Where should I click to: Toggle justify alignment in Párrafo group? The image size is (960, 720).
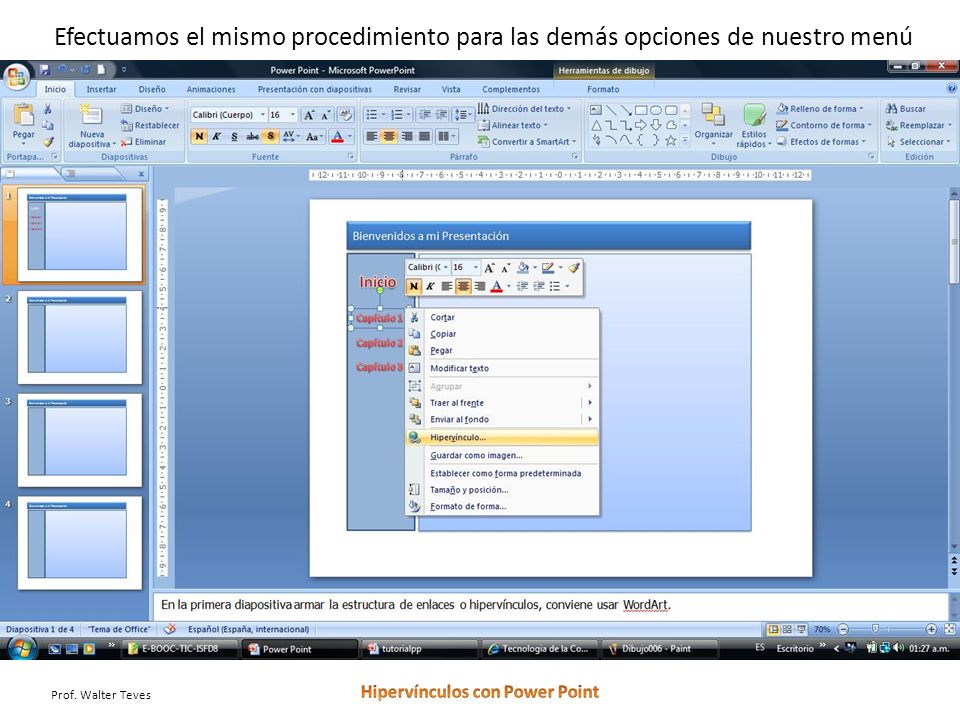pos(424,137)
